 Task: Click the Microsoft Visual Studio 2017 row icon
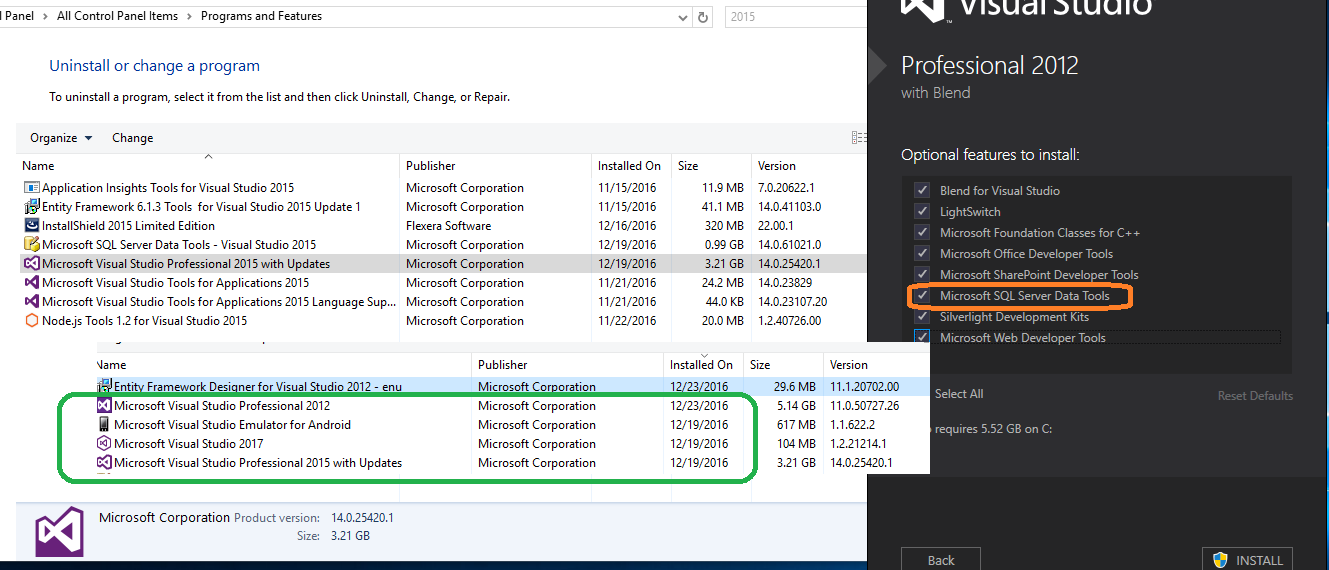tap(104, 444)
